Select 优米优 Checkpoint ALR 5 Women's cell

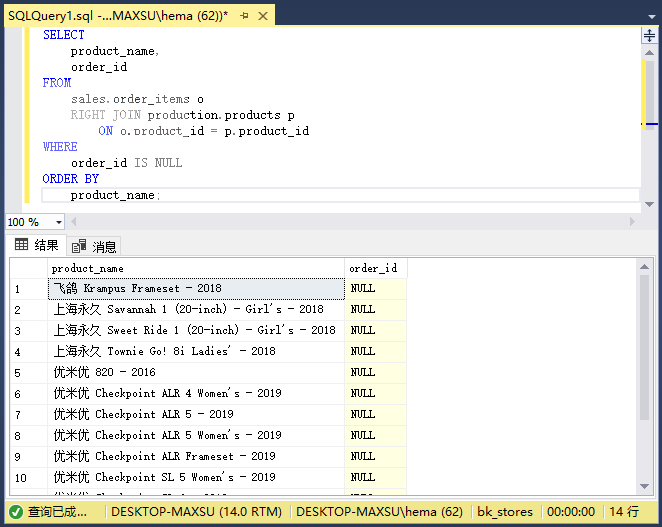[x=196, y=435]
